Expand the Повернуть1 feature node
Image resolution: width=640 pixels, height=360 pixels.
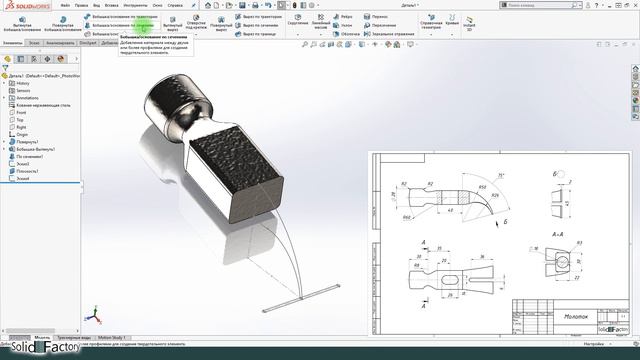4,142
